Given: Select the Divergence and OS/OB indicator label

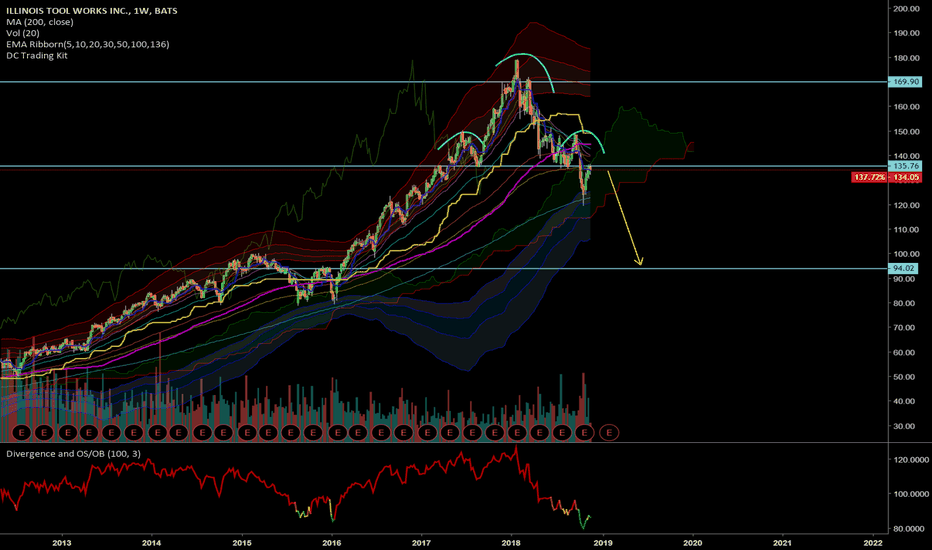Looking at the screenshot, I should coord(74,454).
